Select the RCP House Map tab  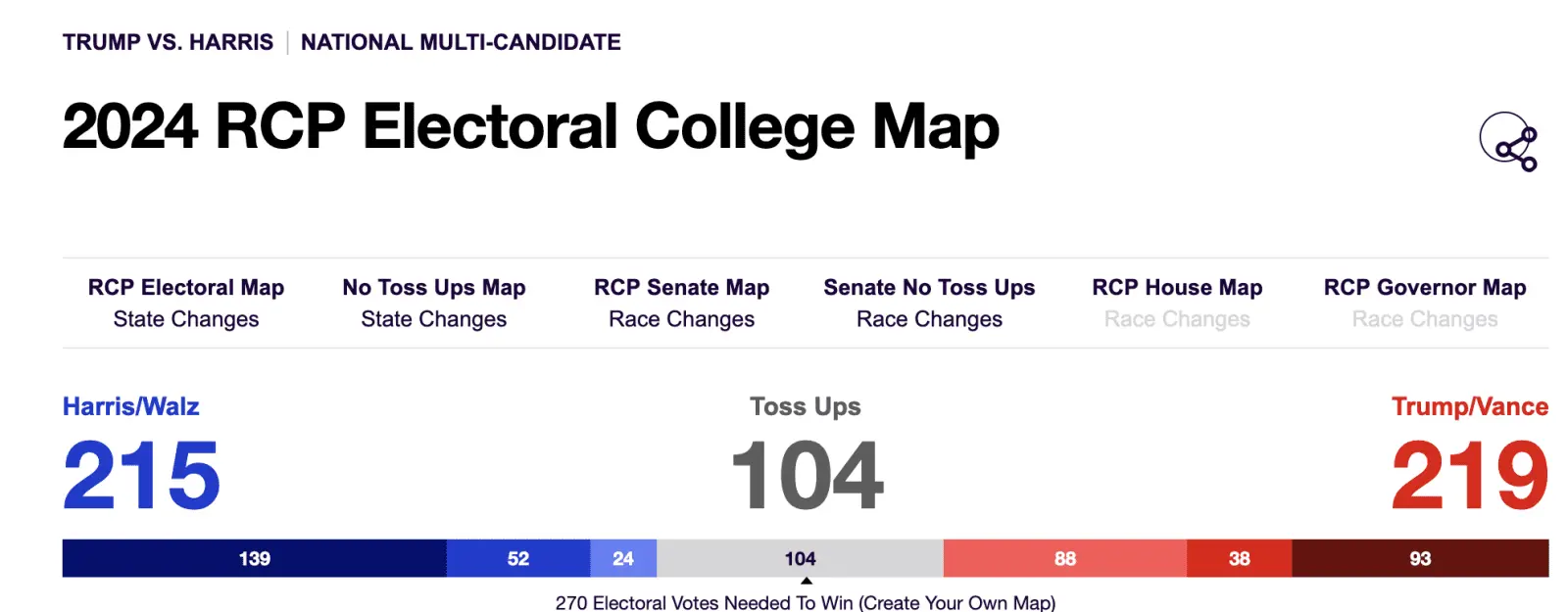(1177, 287)
